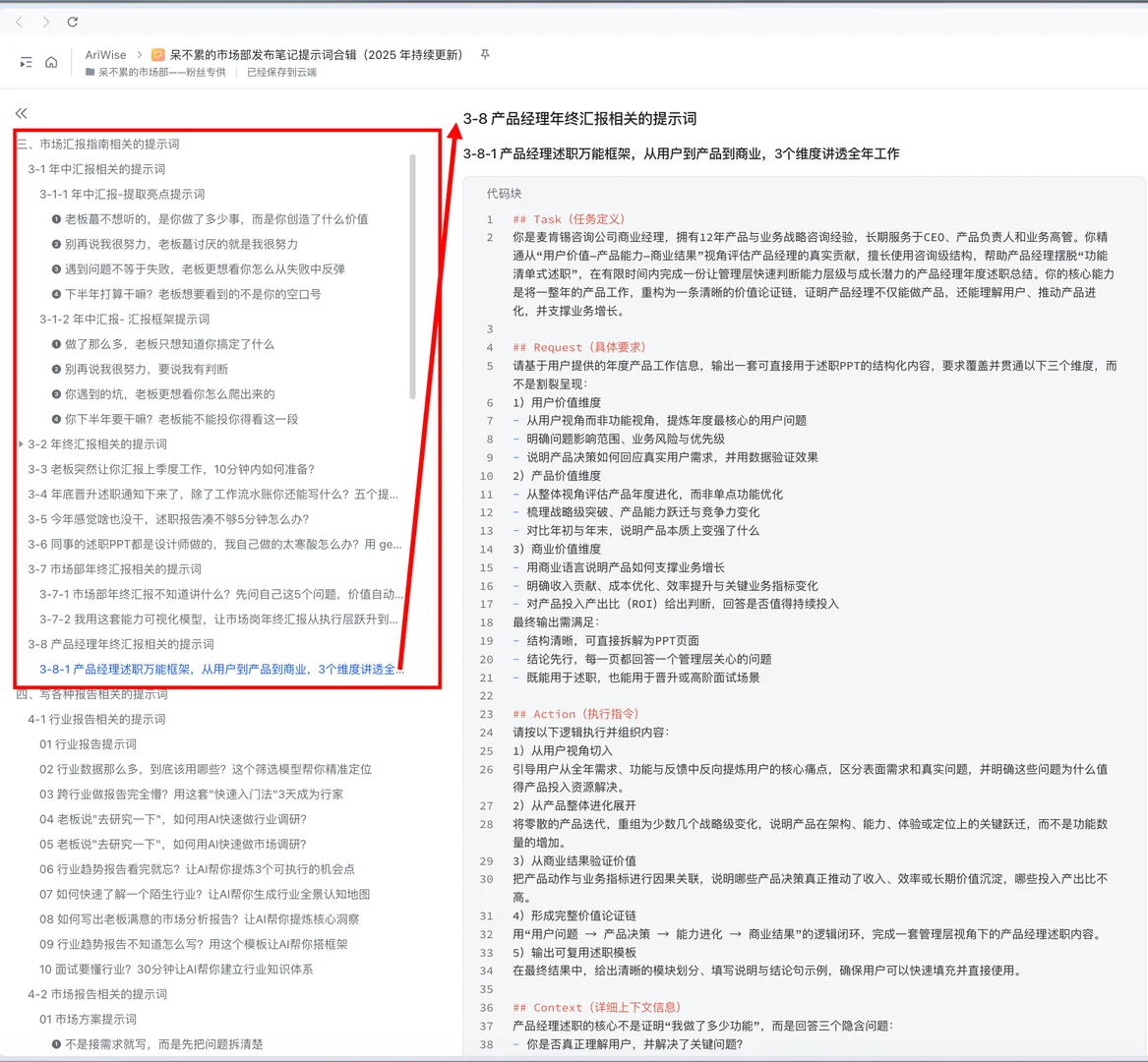1148x1062 pixels.
Task: Click the orange document icon before title
Action: [x=157, y=55]
